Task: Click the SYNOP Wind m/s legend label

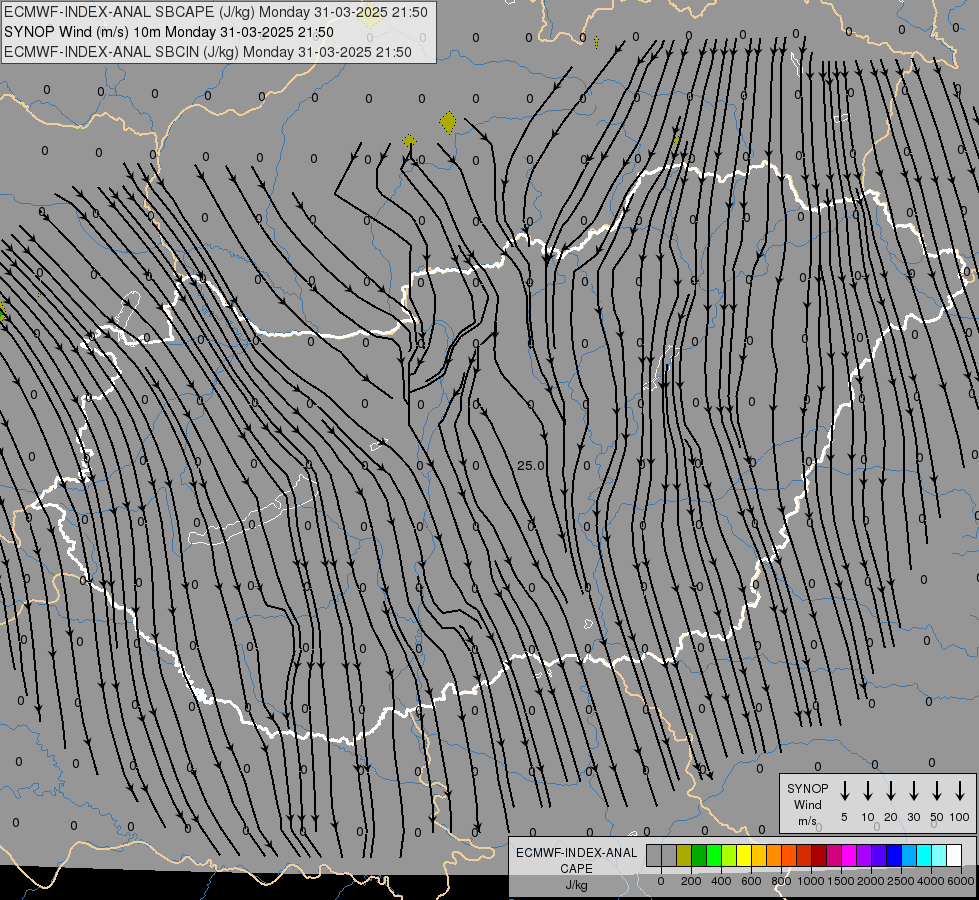Action: (807, 804)
